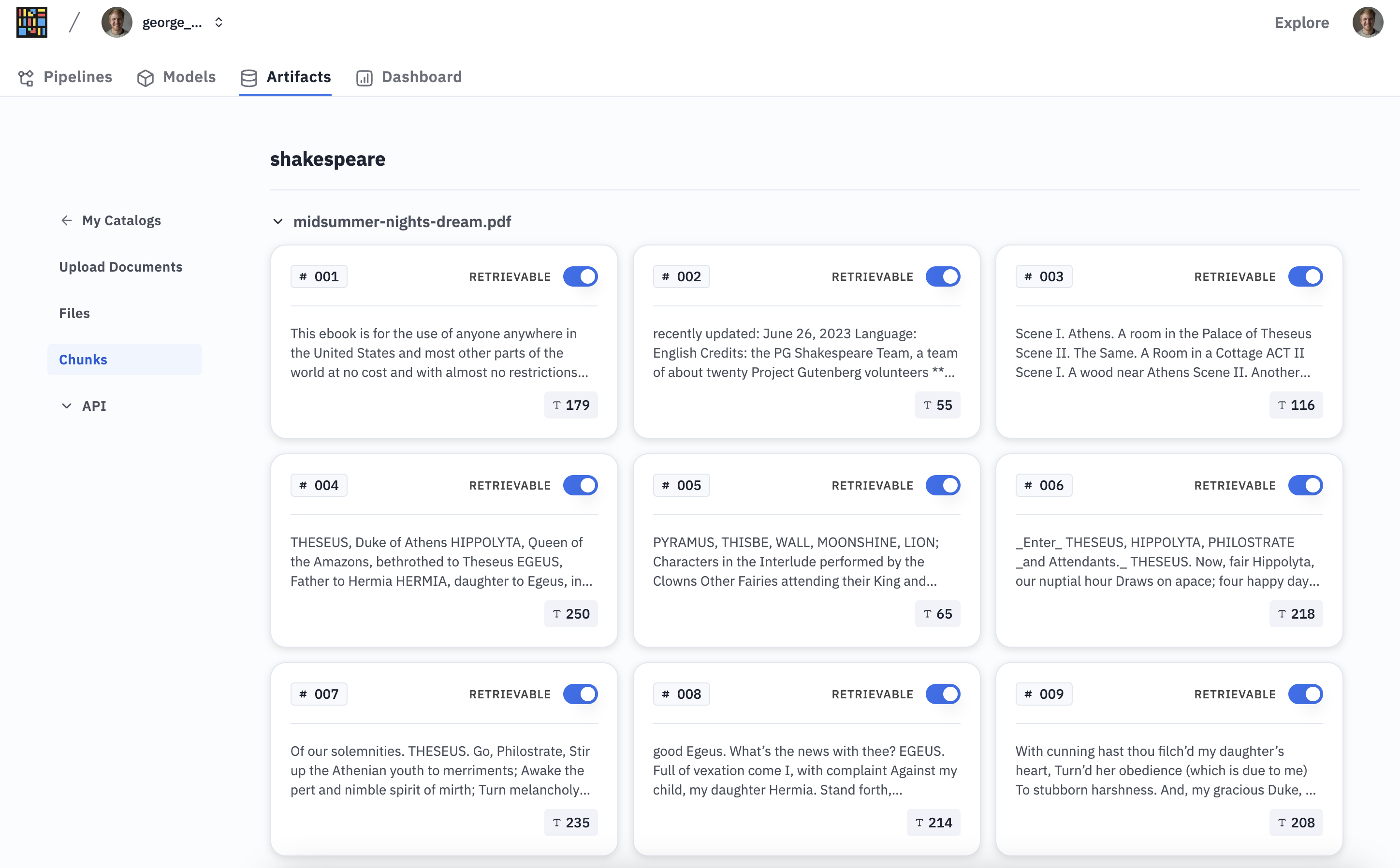
Task: Click token count badge 179
Action: point(571,405)
